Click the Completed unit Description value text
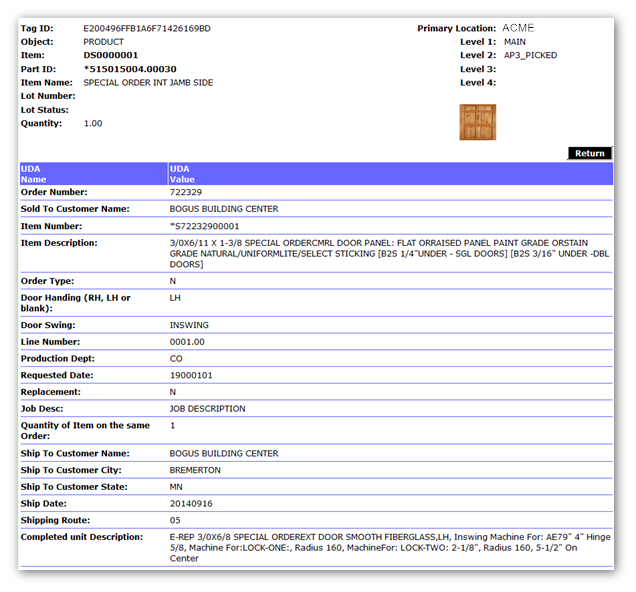 [x=390, y=547]
